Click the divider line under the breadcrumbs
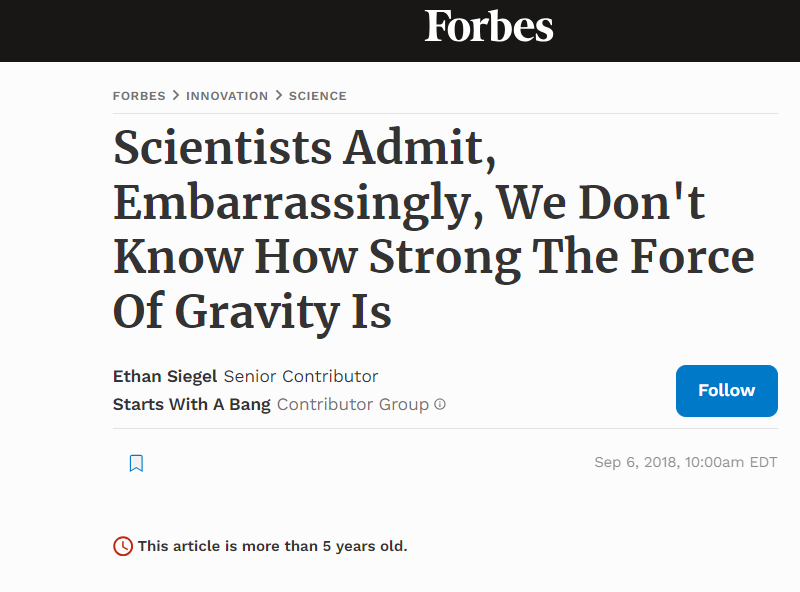Screen dimensions: 800x592 tap(445, 113)
